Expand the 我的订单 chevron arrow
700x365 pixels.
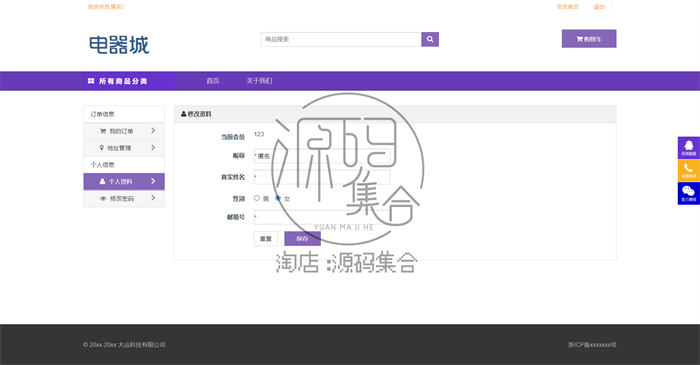click(x=153, y=131)
